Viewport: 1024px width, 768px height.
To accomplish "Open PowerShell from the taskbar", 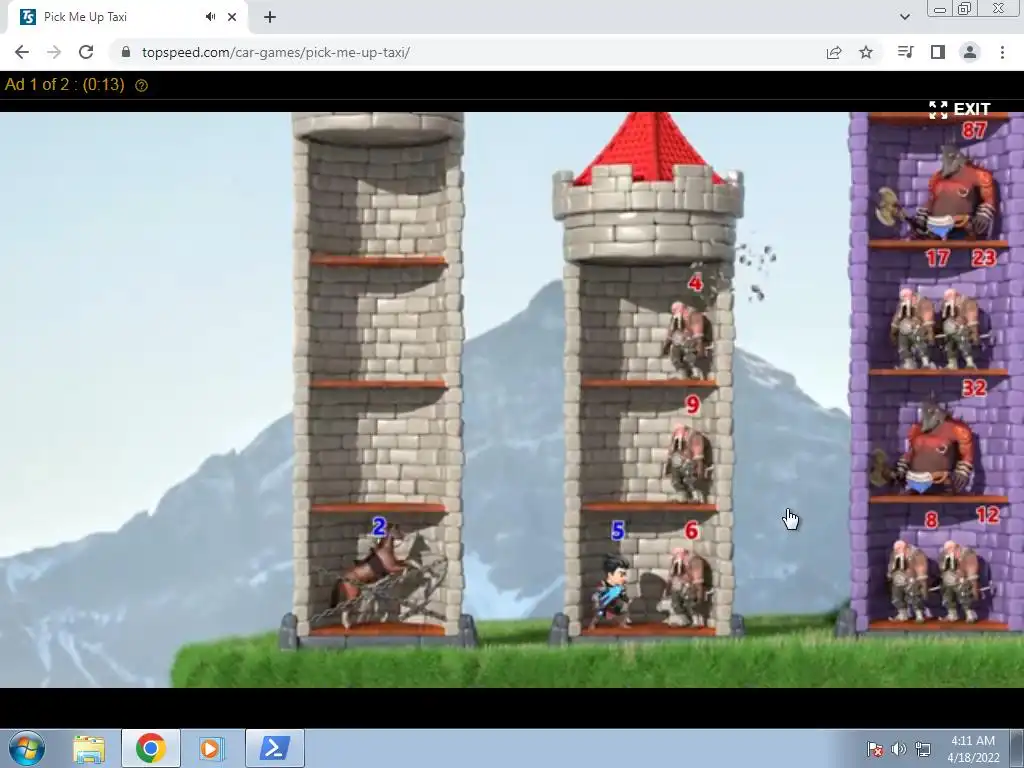I will (x=274, y=748).
